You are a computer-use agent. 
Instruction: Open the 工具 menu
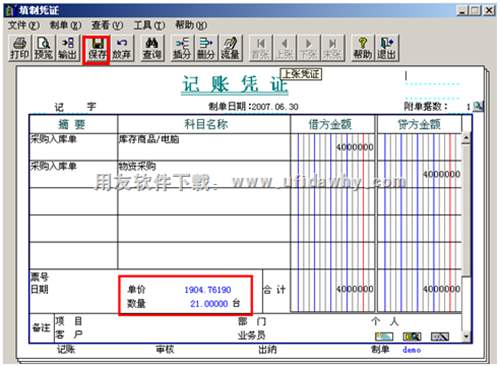coord(149,25)
